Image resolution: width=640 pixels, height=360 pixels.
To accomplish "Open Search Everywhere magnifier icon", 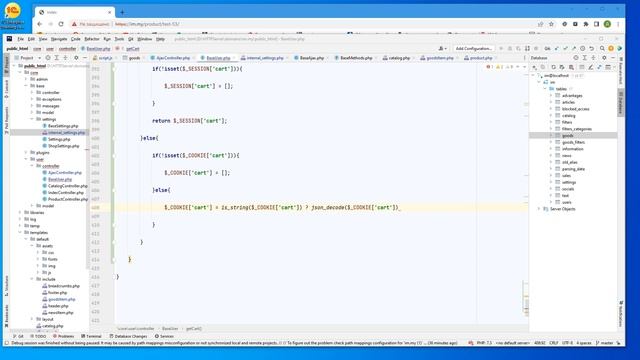I will pyautogui.click(x=602, y=49).
